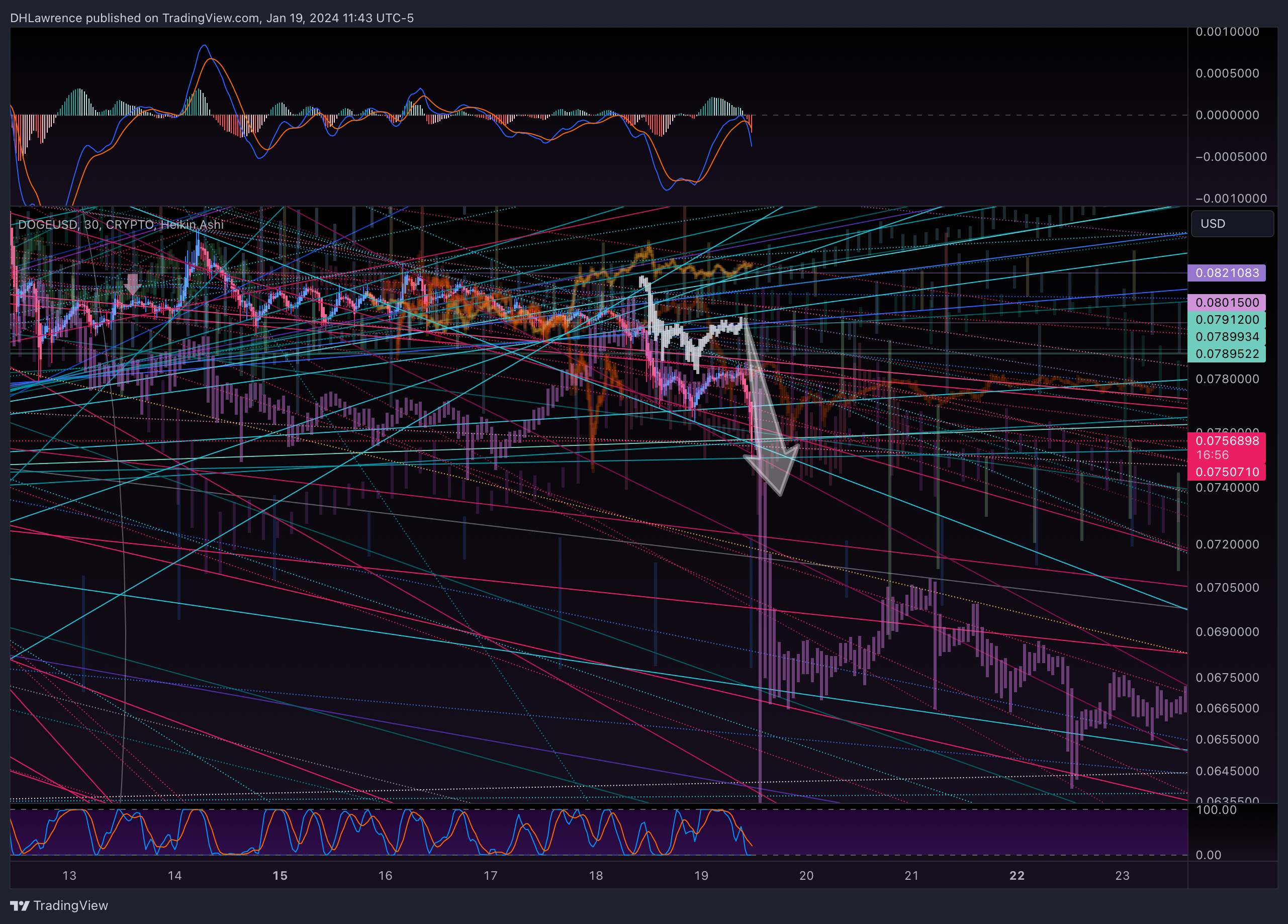The image size is (1288, 924).
Task: Select the green 0.0791200 price label
Action: pos(1227,319)
